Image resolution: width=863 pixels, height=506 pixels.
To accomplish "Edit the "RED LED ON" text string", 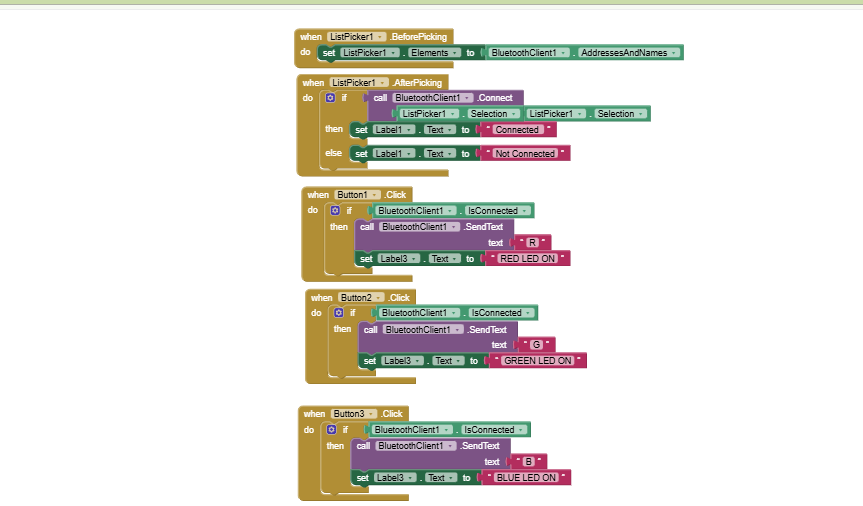I will 528,259.
